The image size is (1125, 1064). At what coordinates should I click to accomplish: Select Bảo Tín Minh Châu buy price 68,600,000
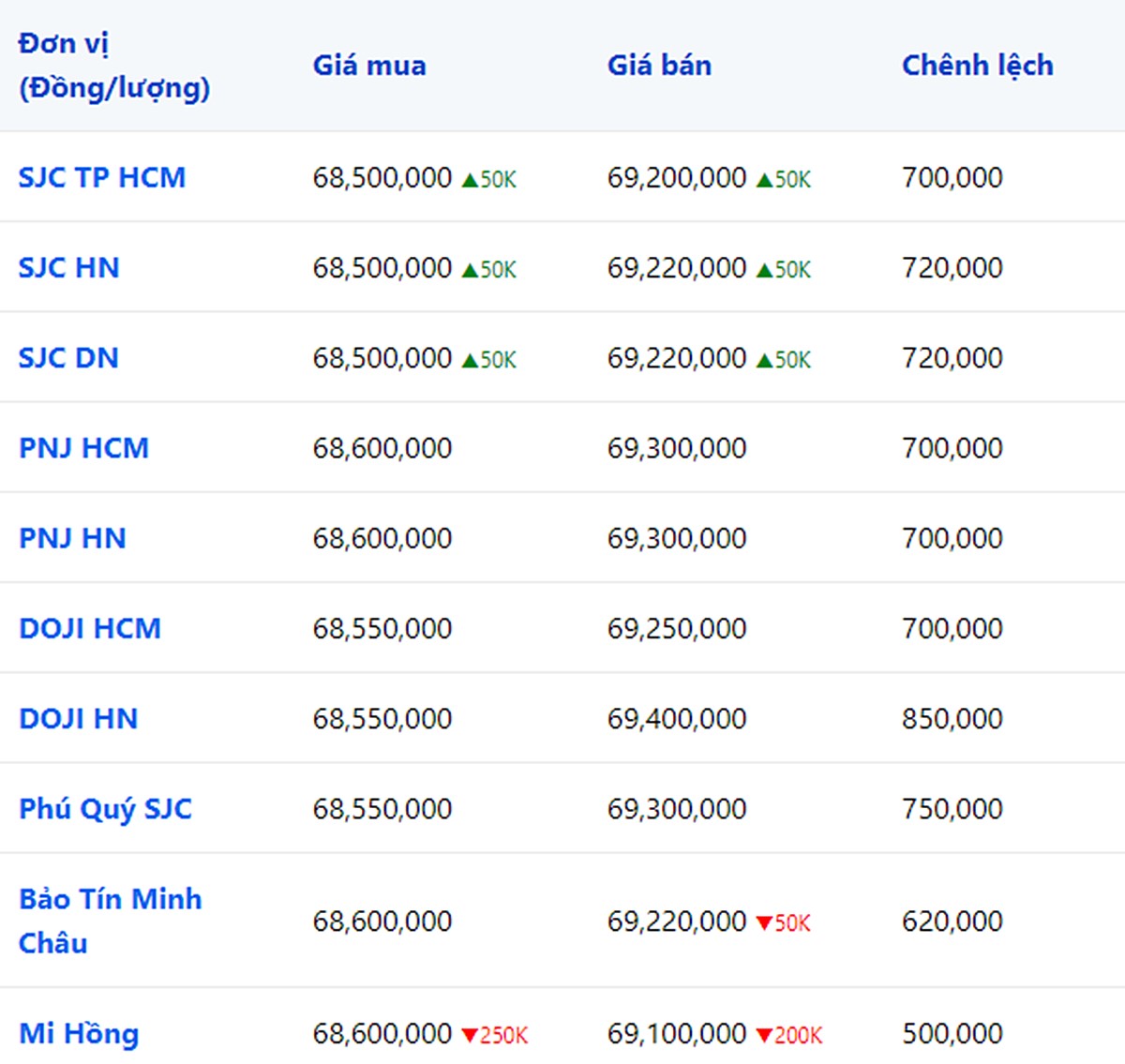point(382,921)
